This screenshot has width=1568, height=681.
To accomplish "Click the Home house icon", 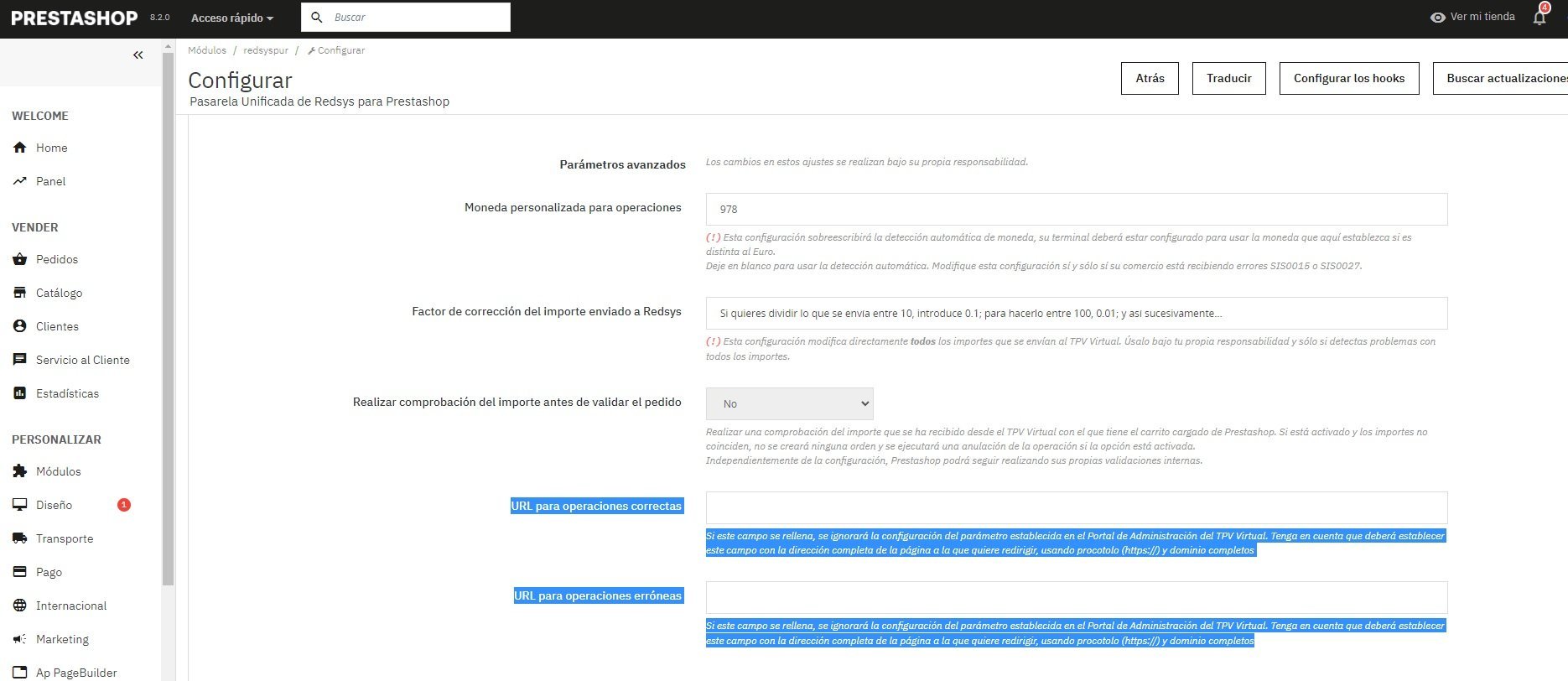I will pos(20,148).
